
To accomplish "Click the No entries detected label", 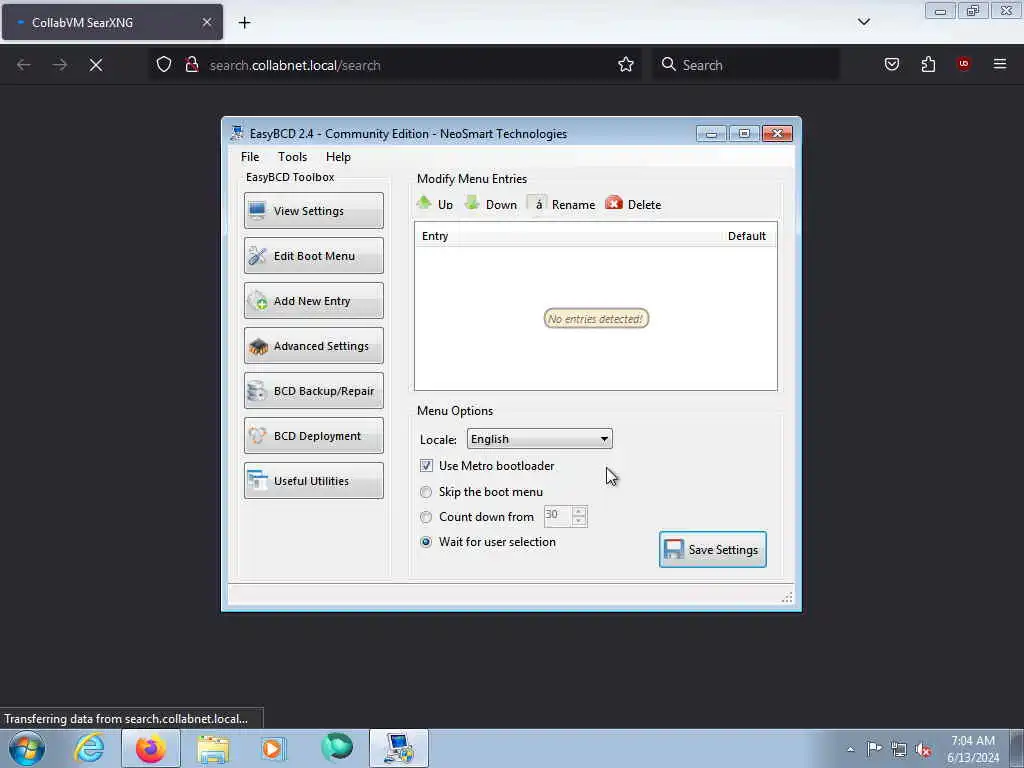I will point(596,319).
